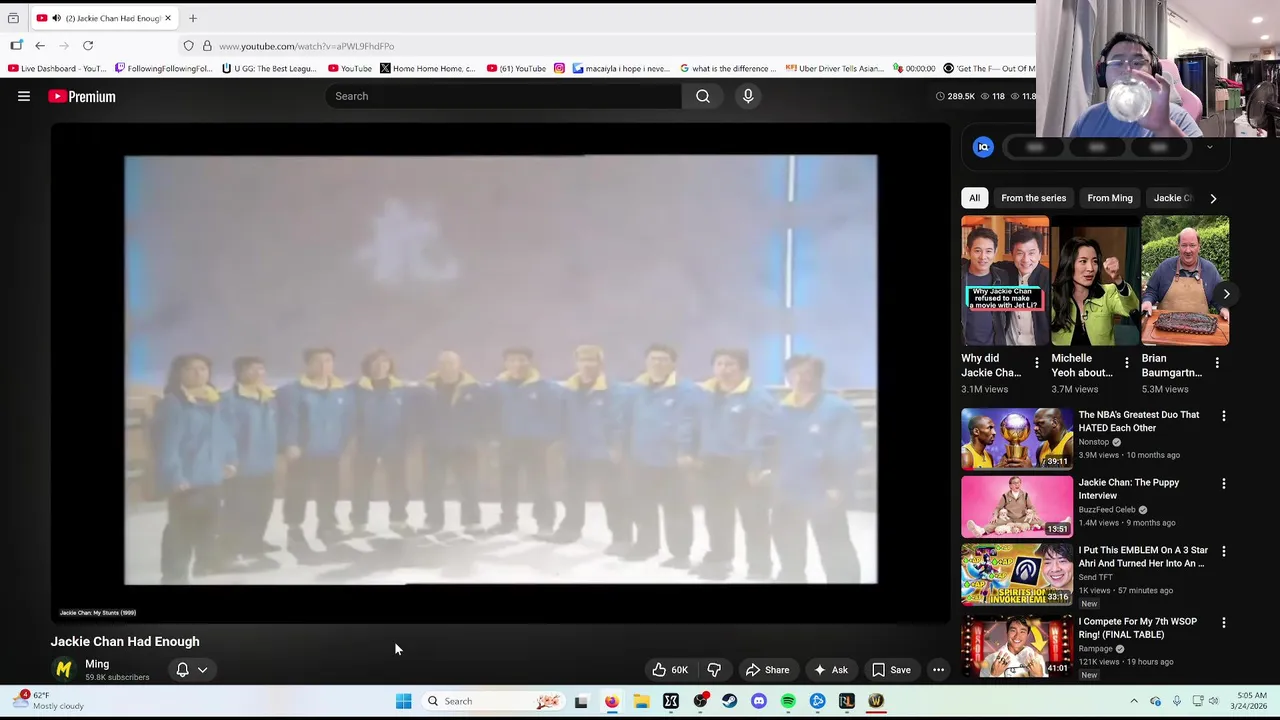Toggle the notification bell for Ming

coord(182,670)
